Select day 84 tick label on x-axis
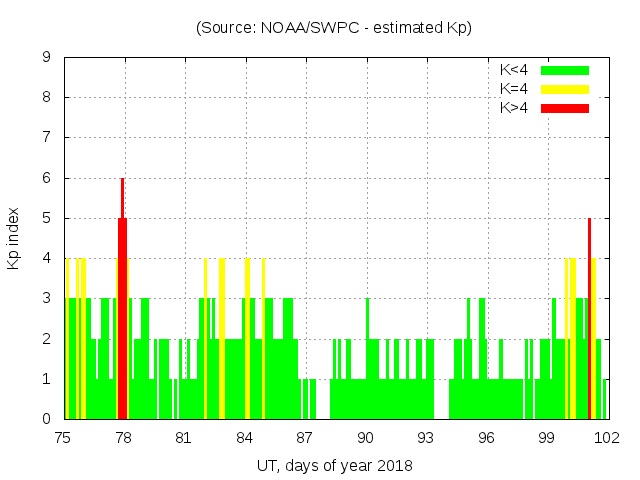 point(244,438)
